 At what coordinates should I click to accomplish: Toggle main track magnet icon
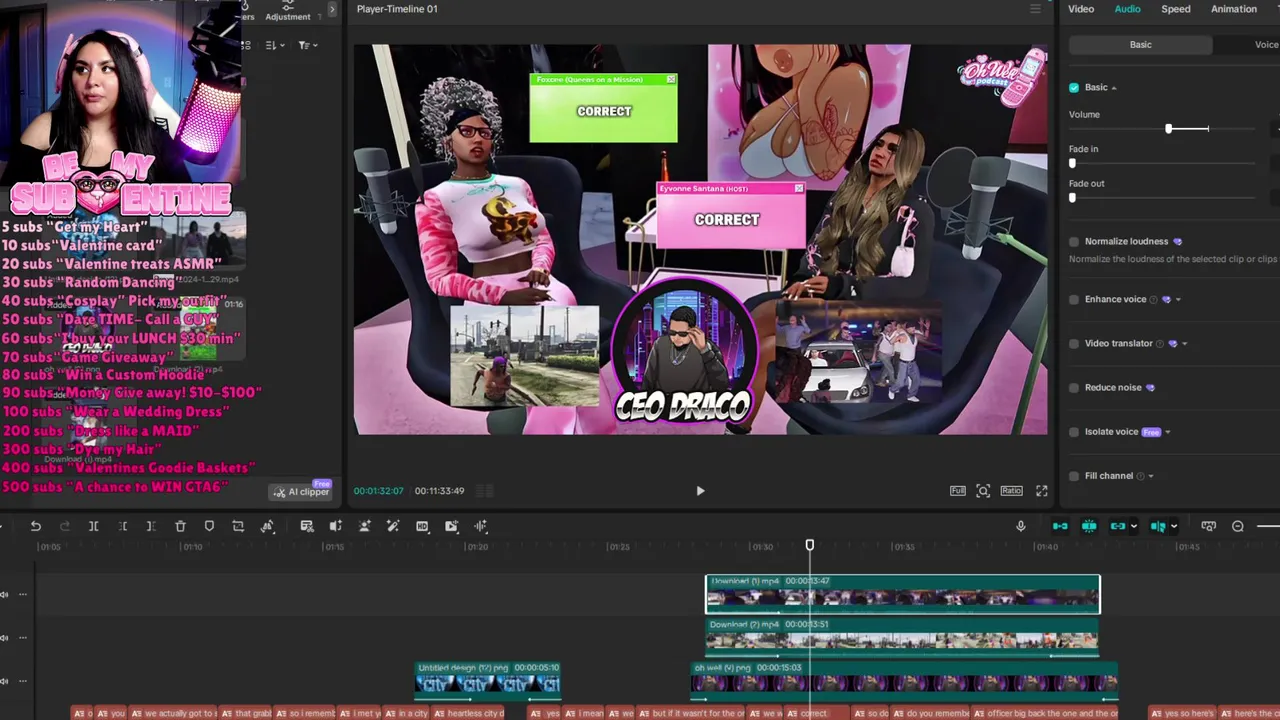1060,526
